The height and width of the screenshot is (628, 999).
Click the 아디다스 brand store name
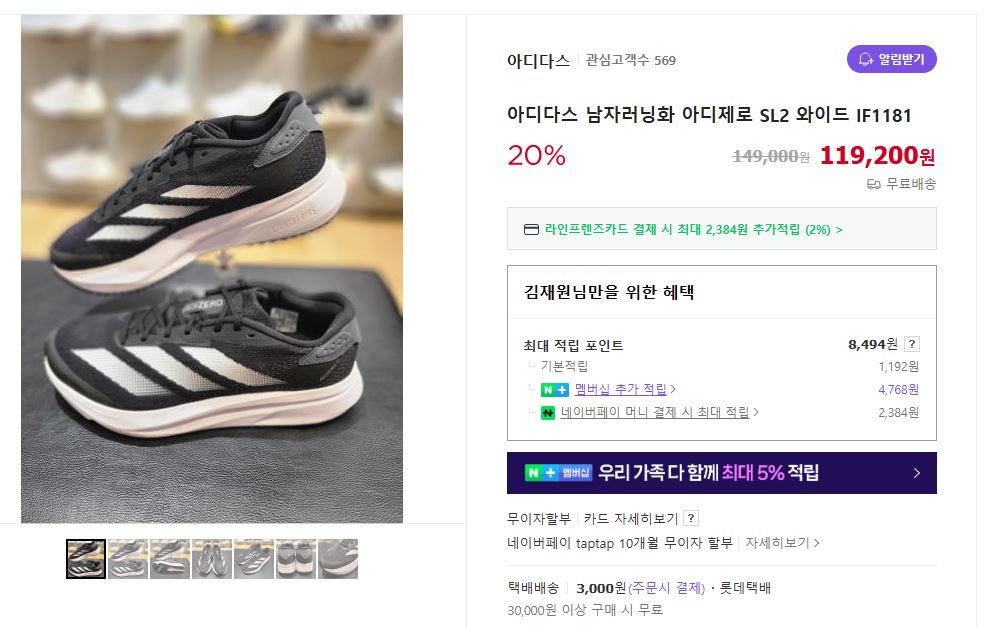point(538,61)
